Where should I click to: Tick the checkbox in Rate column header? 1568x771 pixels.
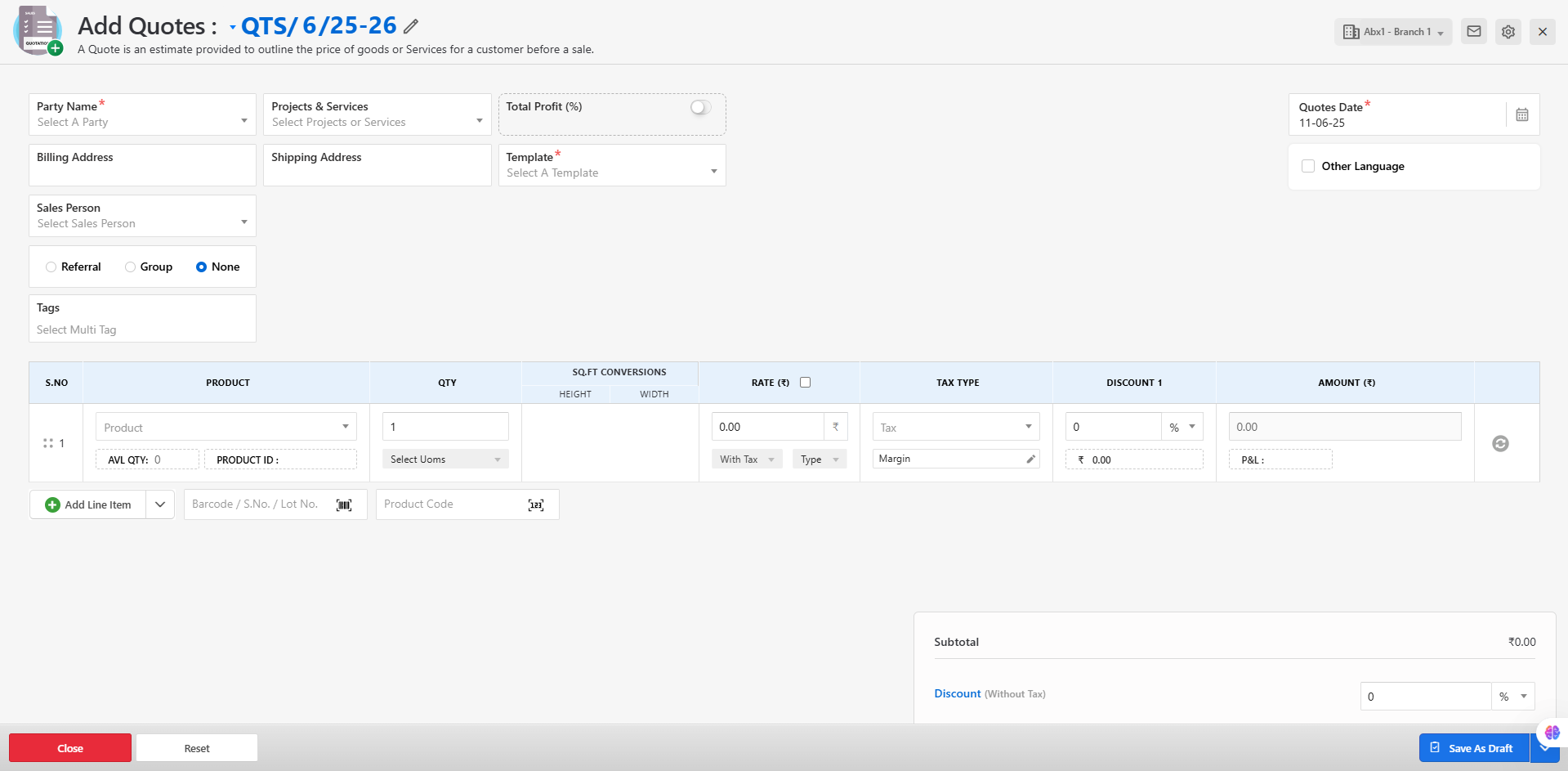(x=805, y=383)
